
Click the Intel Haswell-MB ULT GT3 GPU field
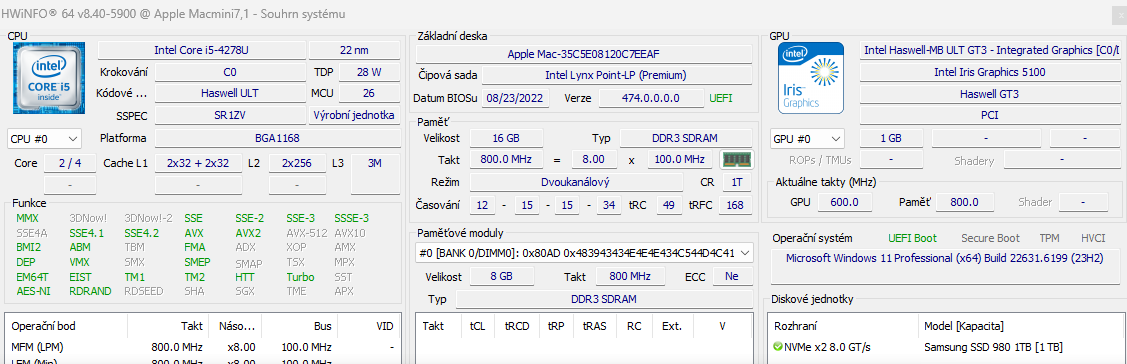[x=989, y=50]
